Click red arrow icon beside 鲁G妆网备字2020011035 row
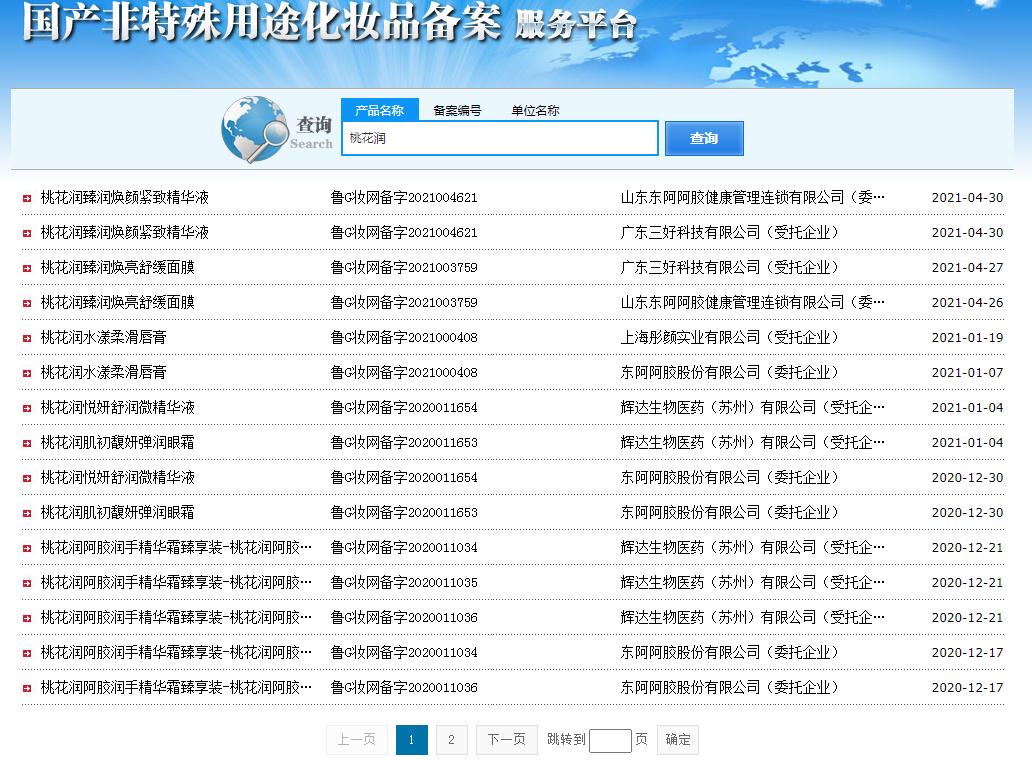The height and width of the screenshot is (760, 1032). click(27, 583)
